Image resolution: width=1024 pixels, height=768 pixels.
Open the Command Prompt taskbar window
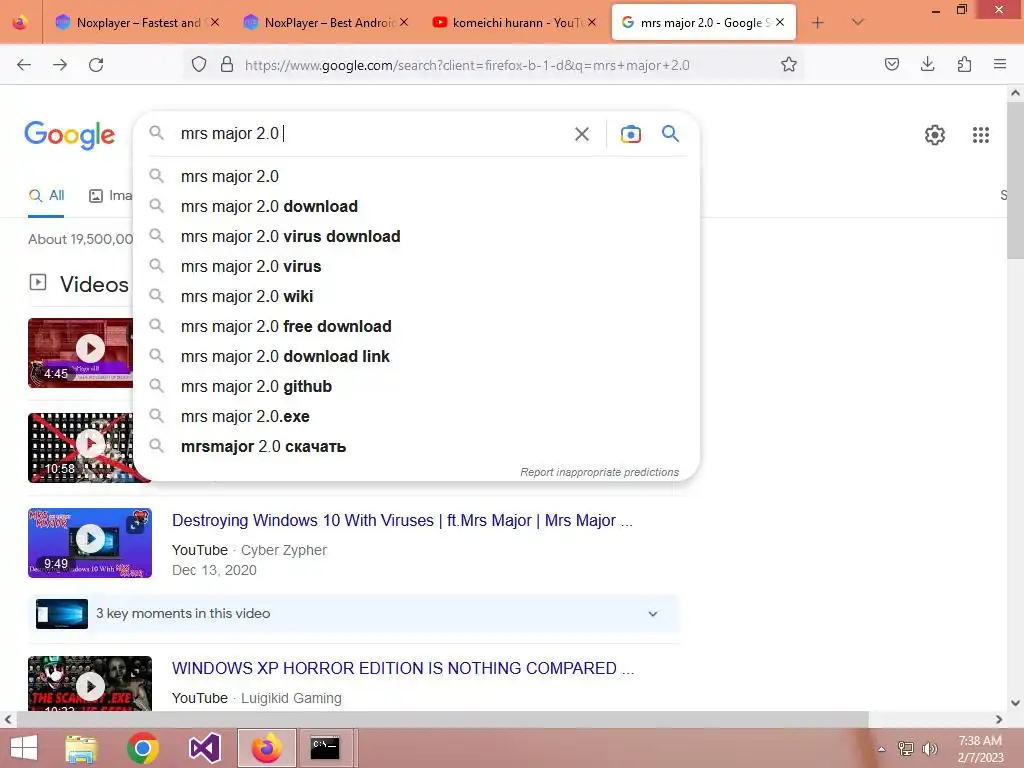coord(325,748)
